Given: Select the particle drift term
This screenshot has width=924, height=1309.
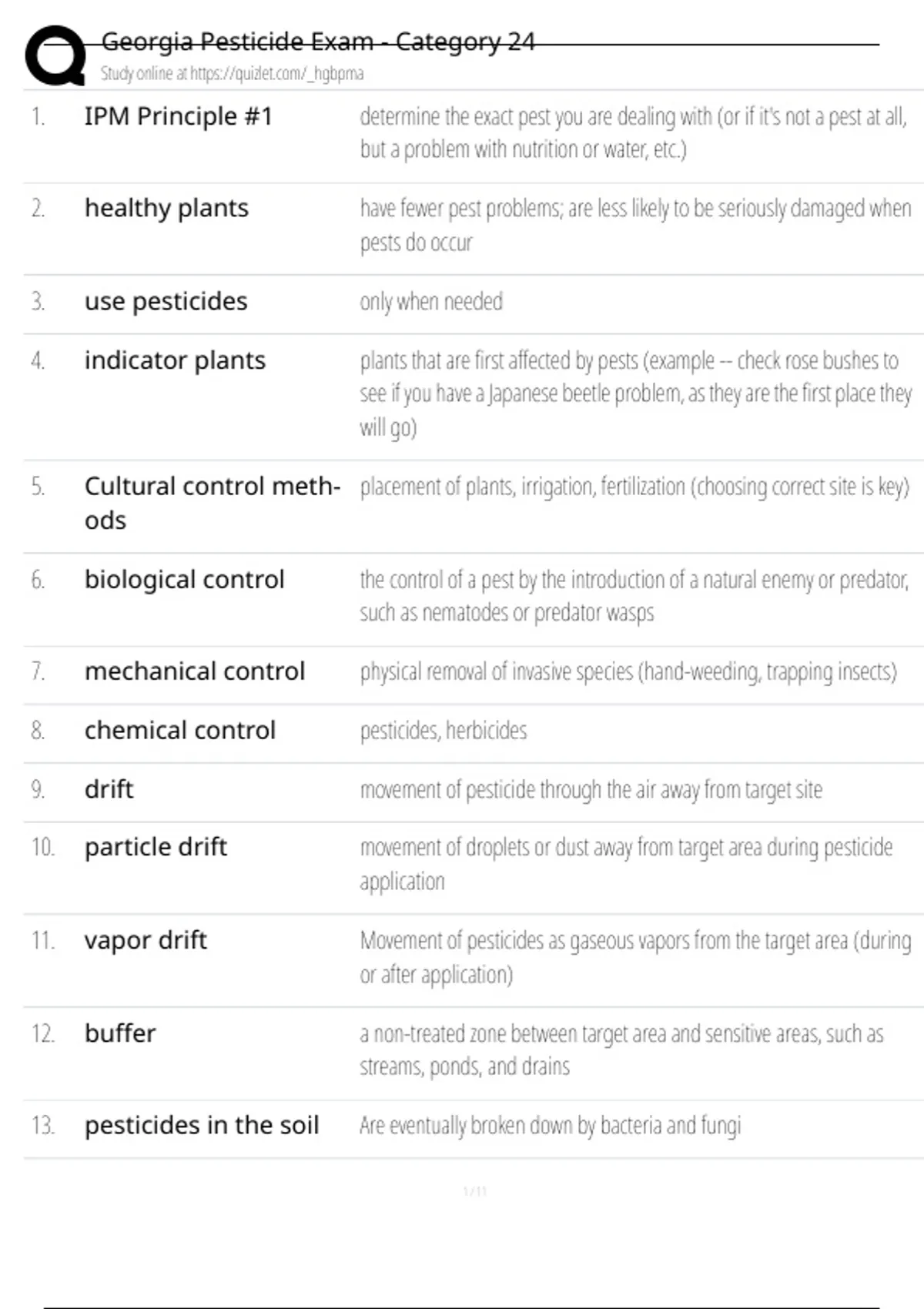Looking at the screenshot, I should (156, 847).
